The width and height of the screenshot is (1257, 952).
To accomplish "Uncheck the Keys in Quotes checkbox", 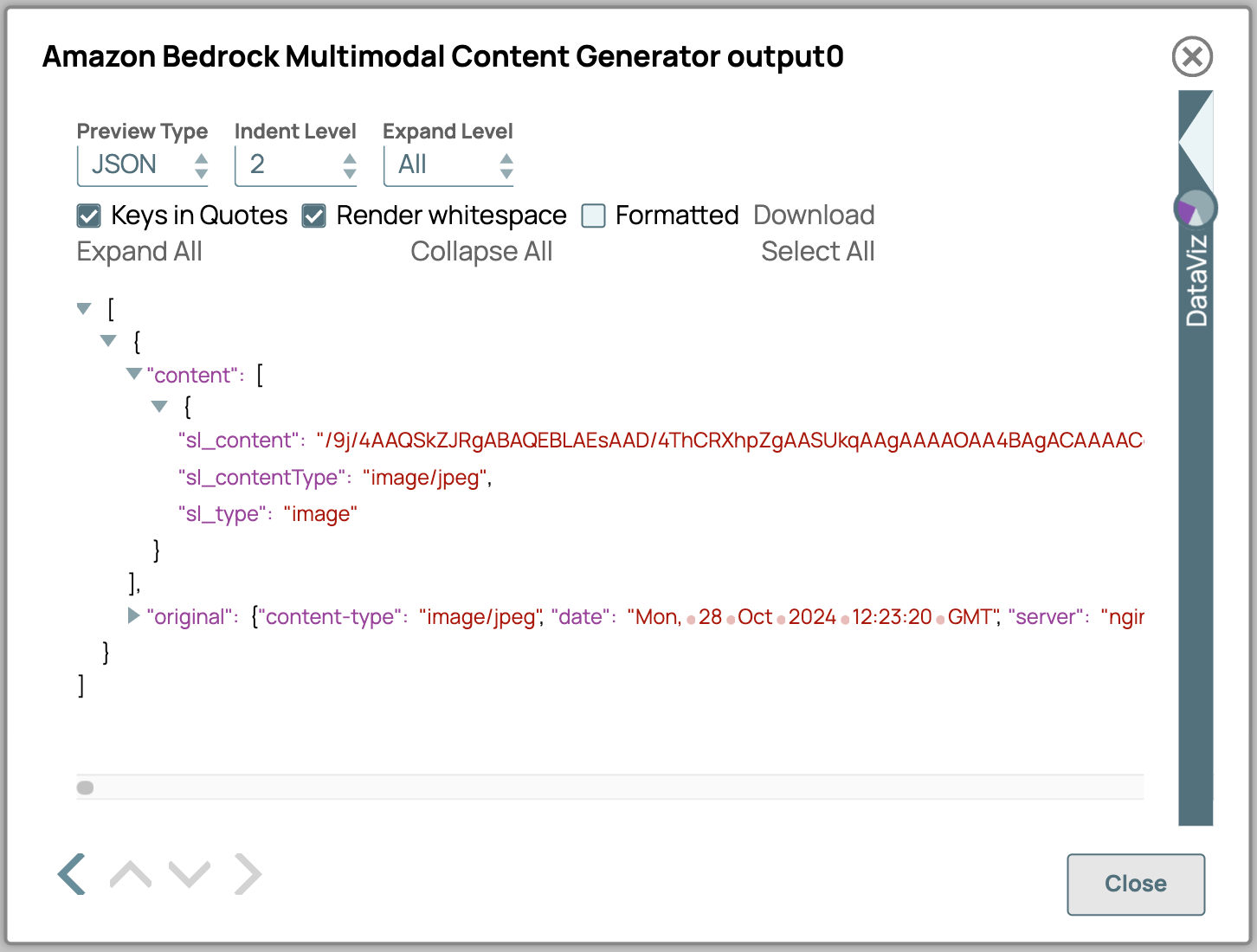I will [89, 215].
